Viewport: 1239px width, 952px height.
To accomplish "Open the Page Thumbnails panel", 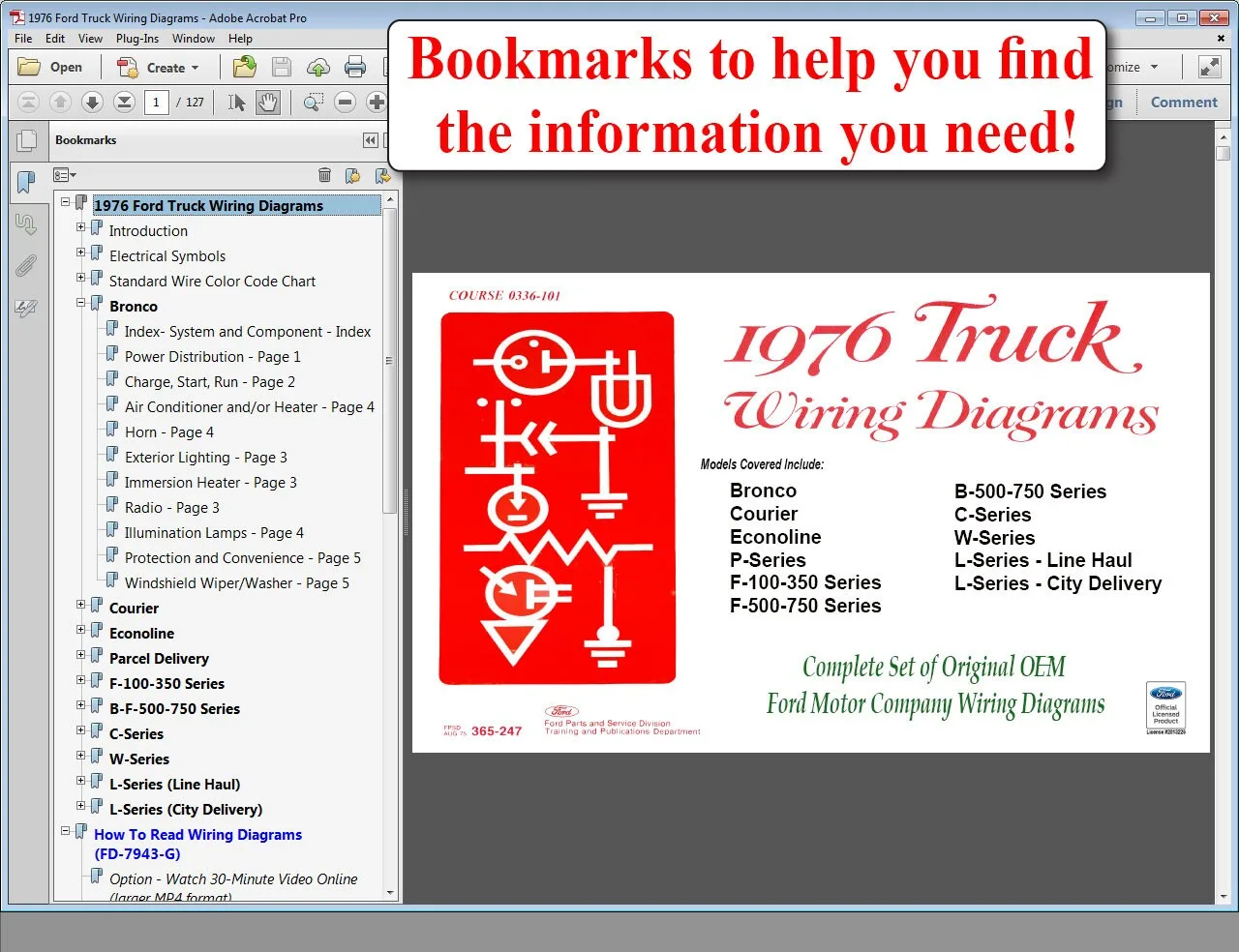I will (x=26, y=141).
